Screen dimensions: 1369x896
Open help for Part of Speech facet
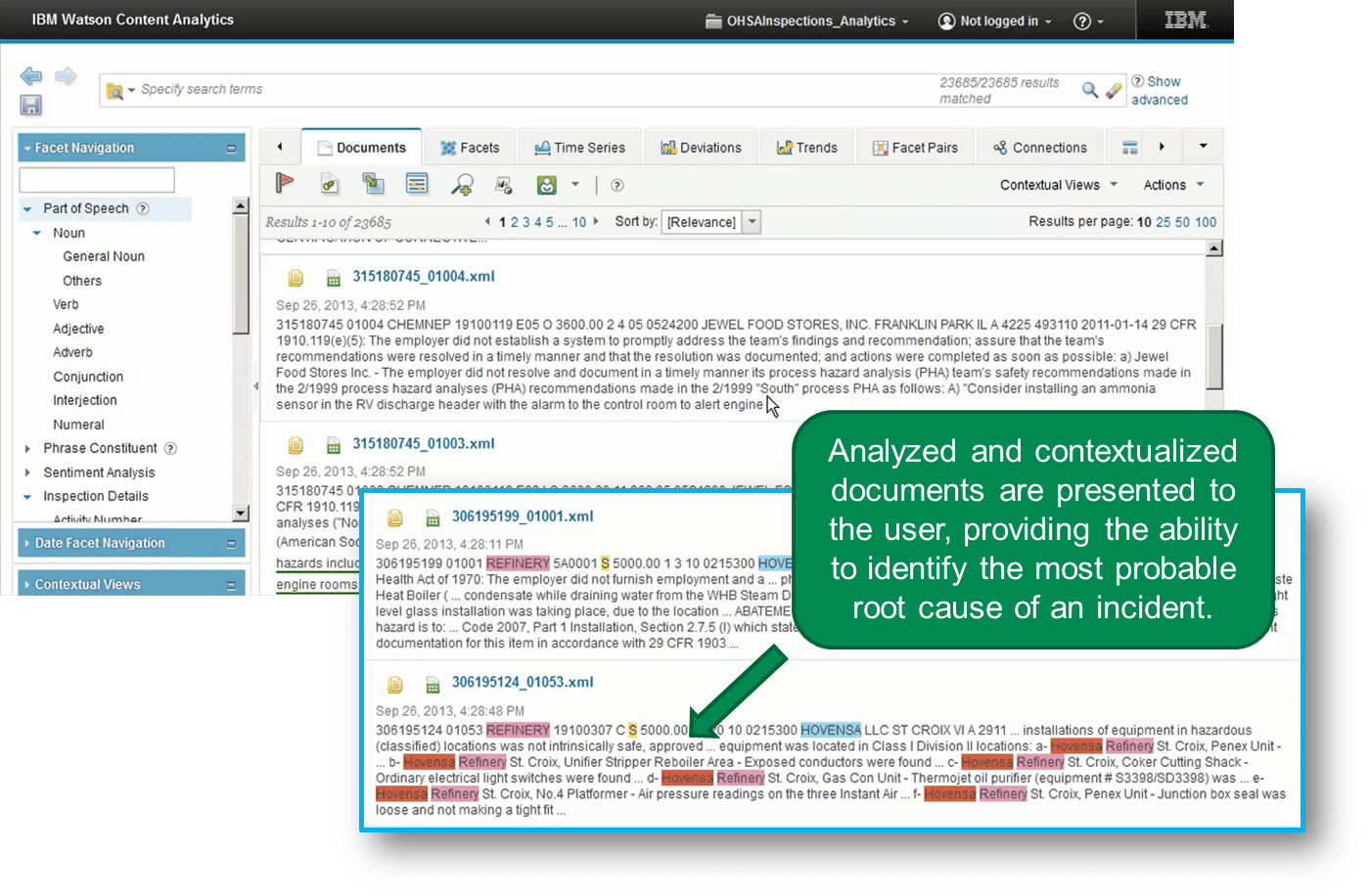point(143,208)
